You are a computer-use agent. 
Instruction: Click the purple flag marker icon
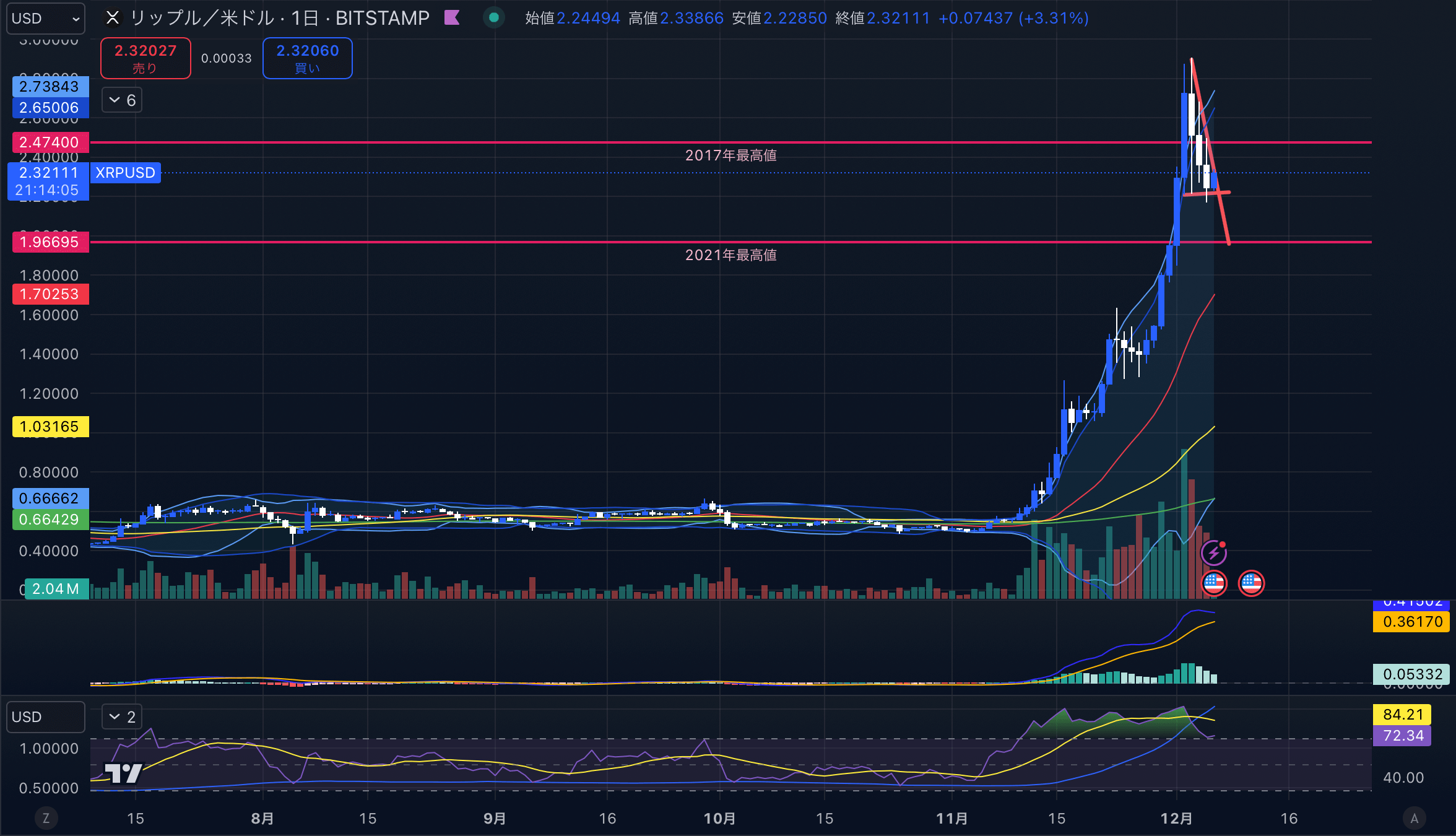click(x=452, y=18)
